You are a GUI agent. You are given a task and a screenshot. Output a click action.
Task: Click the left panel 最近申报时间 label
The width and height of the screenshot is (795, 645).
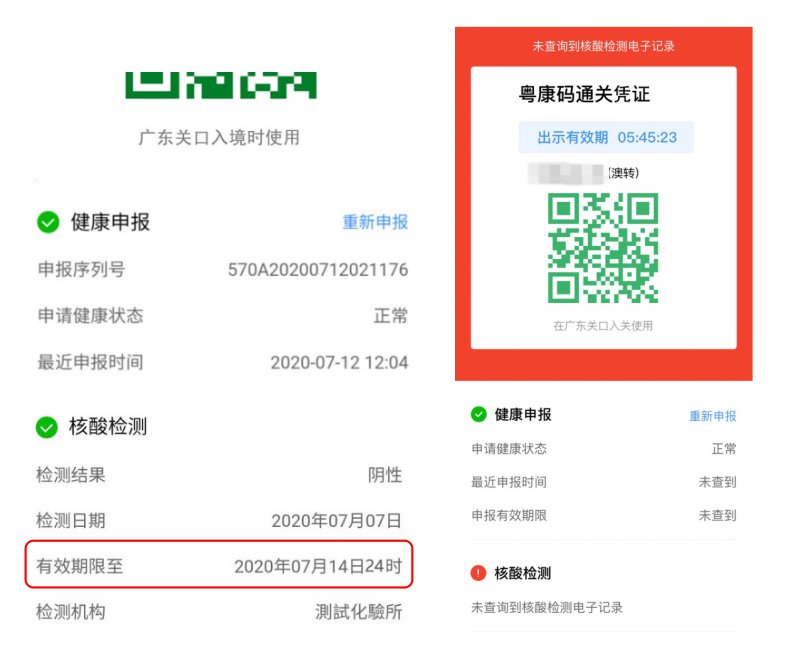(90, 363)
